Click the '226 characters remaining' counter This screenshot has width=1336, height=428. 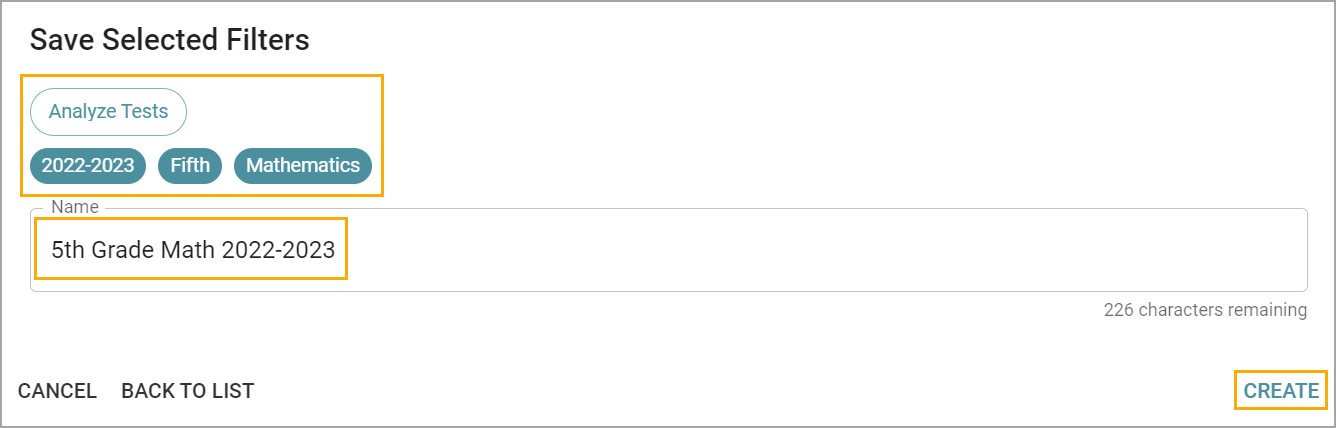coord(1205,310)
